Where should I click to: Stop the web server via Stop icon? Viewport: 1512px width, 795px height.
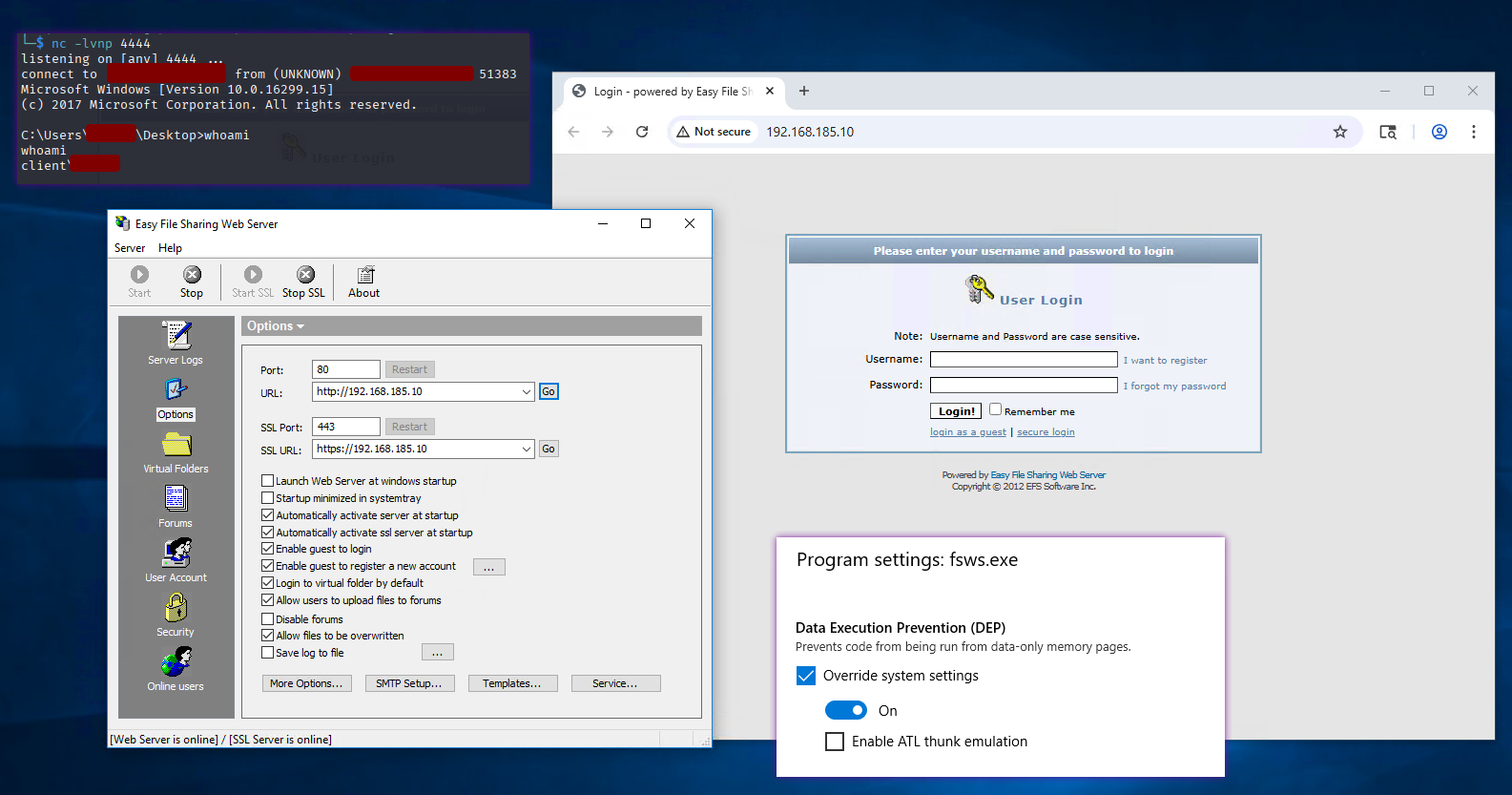[x=192, y=282]
